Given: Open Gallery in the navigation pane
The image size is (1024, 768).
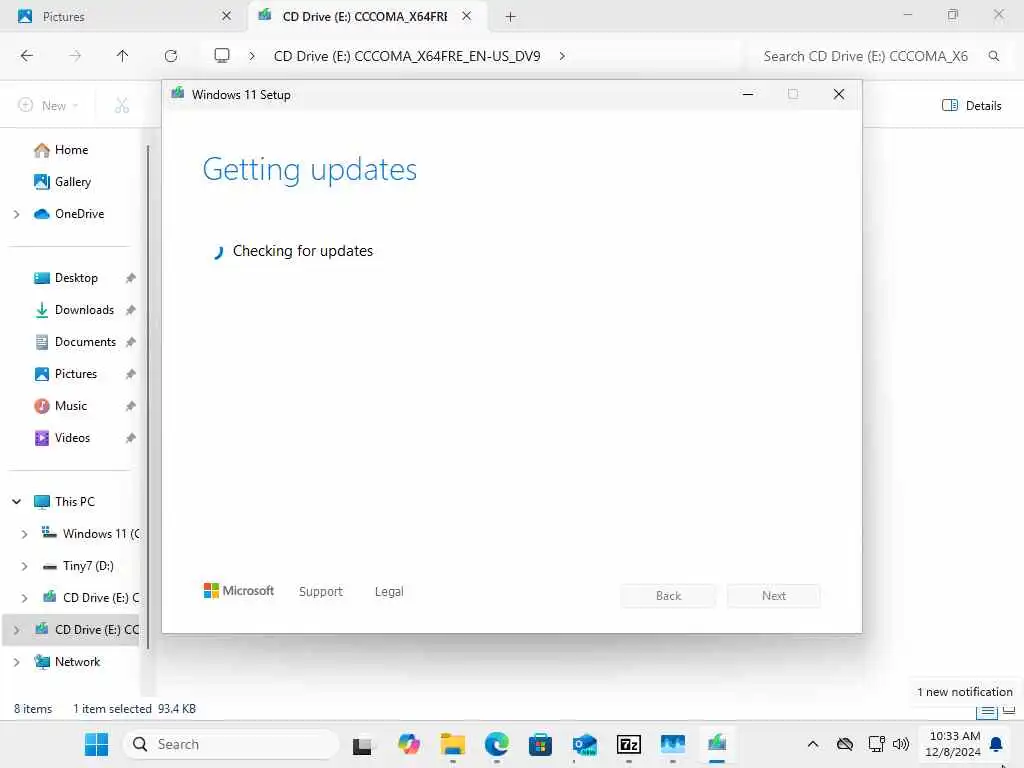Looking at the screenshot, I should (72, 182).
